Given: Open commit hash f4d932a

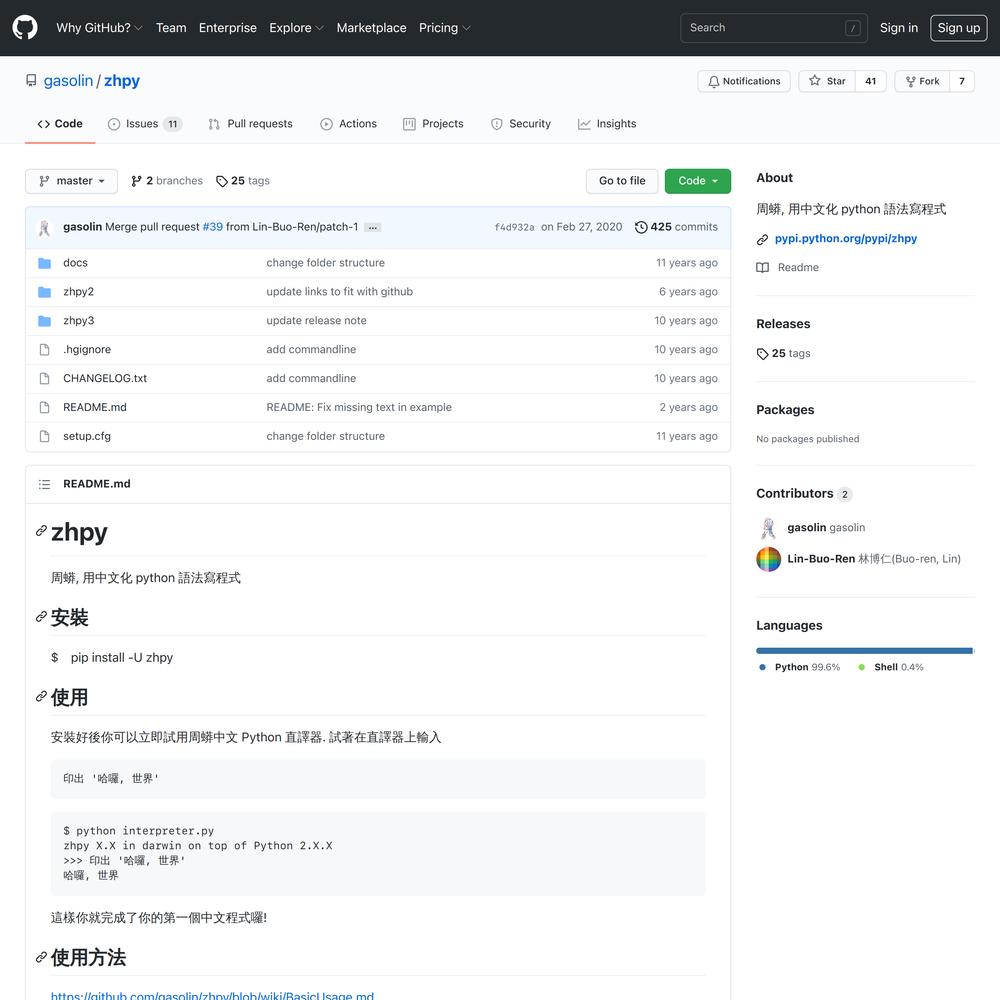Looking at the screenshot, I should 514,228.
